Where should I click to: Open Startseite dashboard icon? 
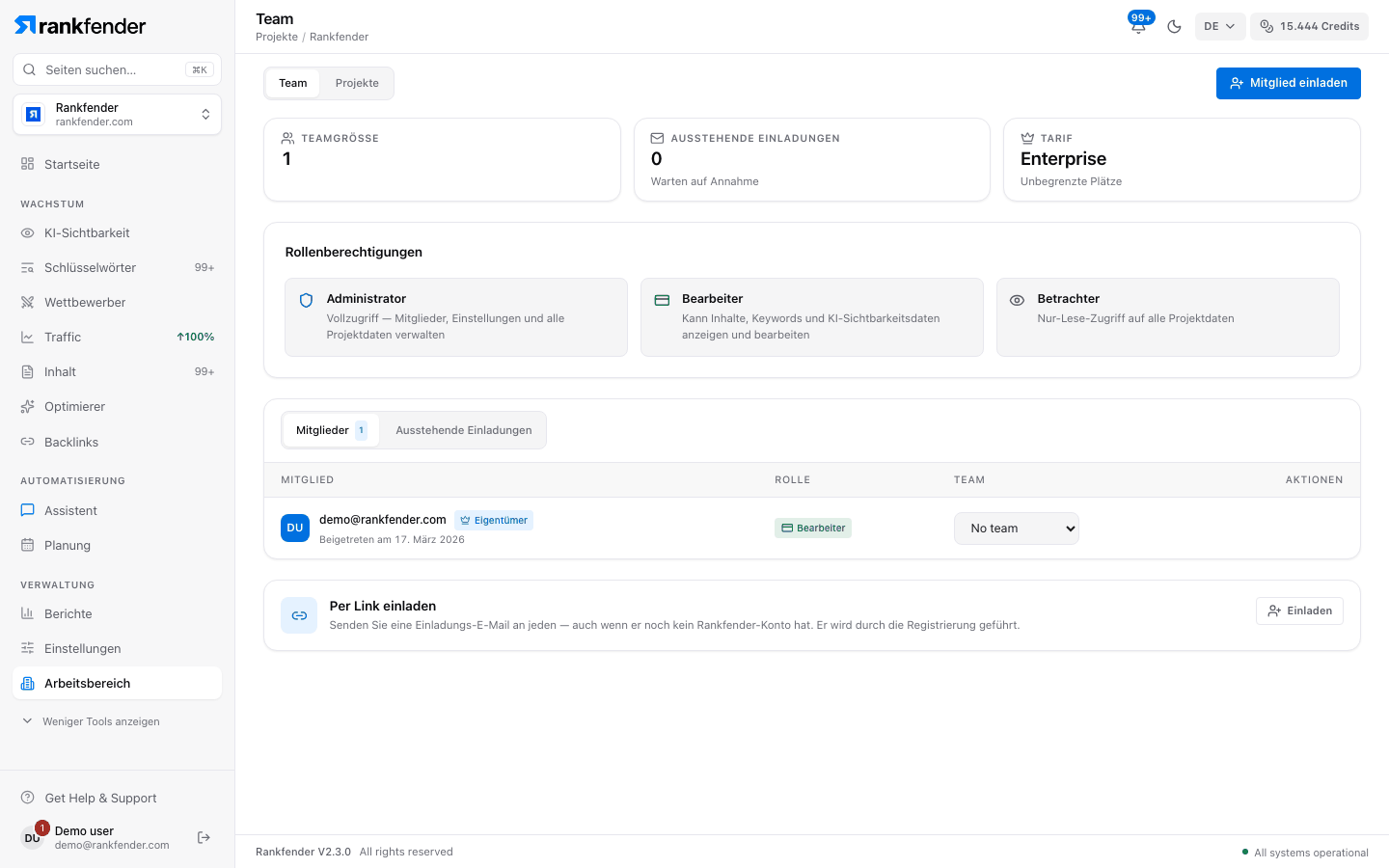(27, 164)
